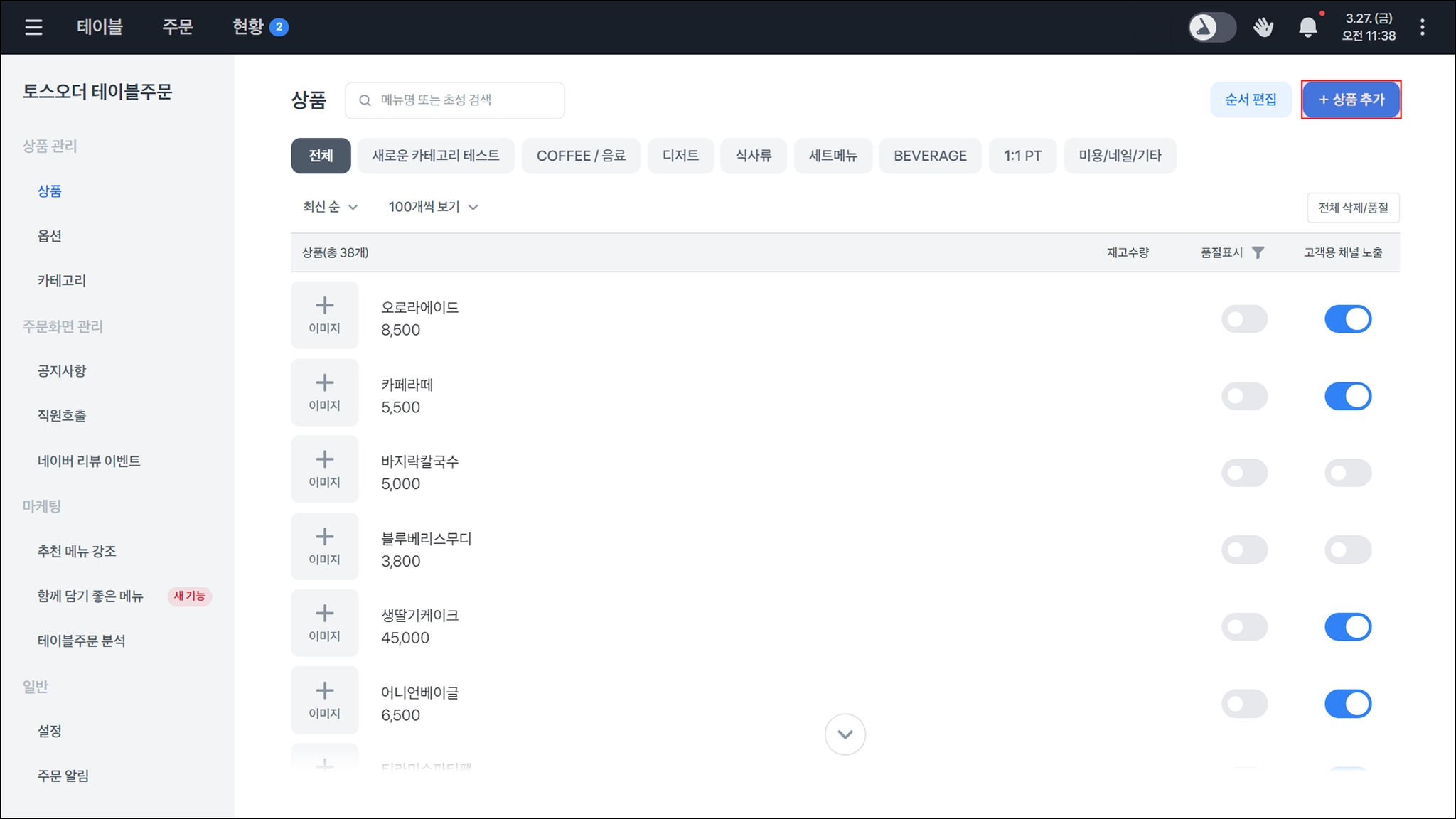The width and height of the screenshot is (1456, 819).
Task: Click the scroll-down chevron circle button
Action: coord(845,734)
